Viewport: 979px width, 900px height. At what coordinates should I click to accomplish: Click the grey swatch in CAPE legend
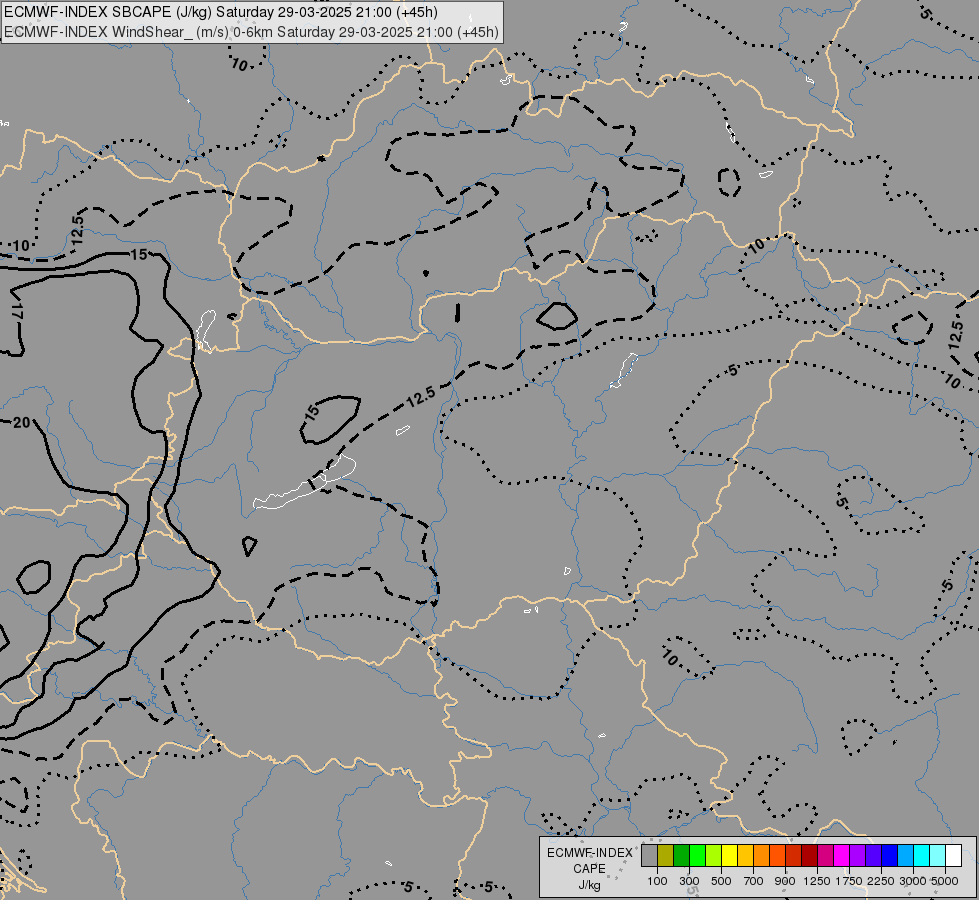pos(649,855)
